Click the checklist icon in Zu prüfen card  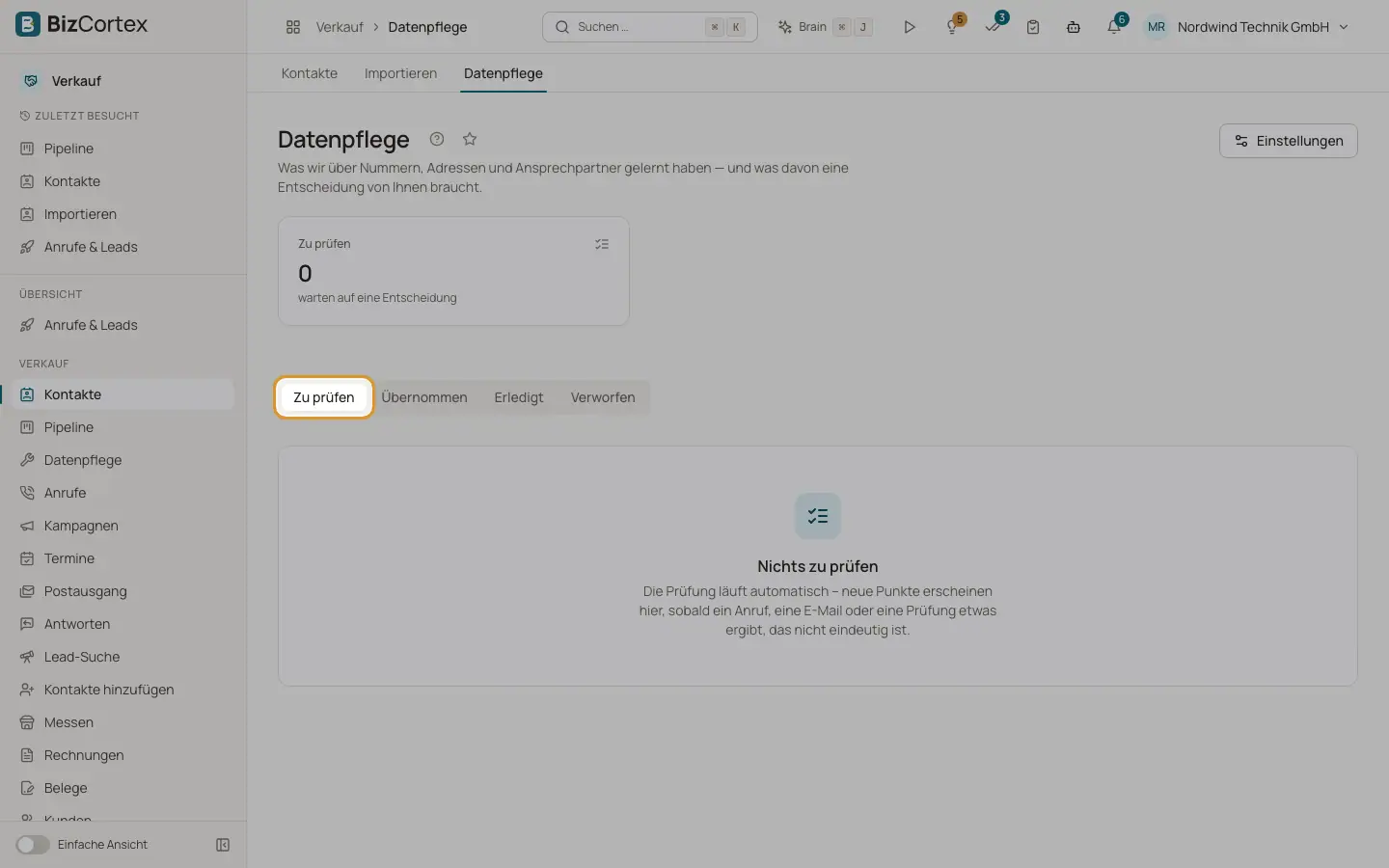[x=602, y=244]
